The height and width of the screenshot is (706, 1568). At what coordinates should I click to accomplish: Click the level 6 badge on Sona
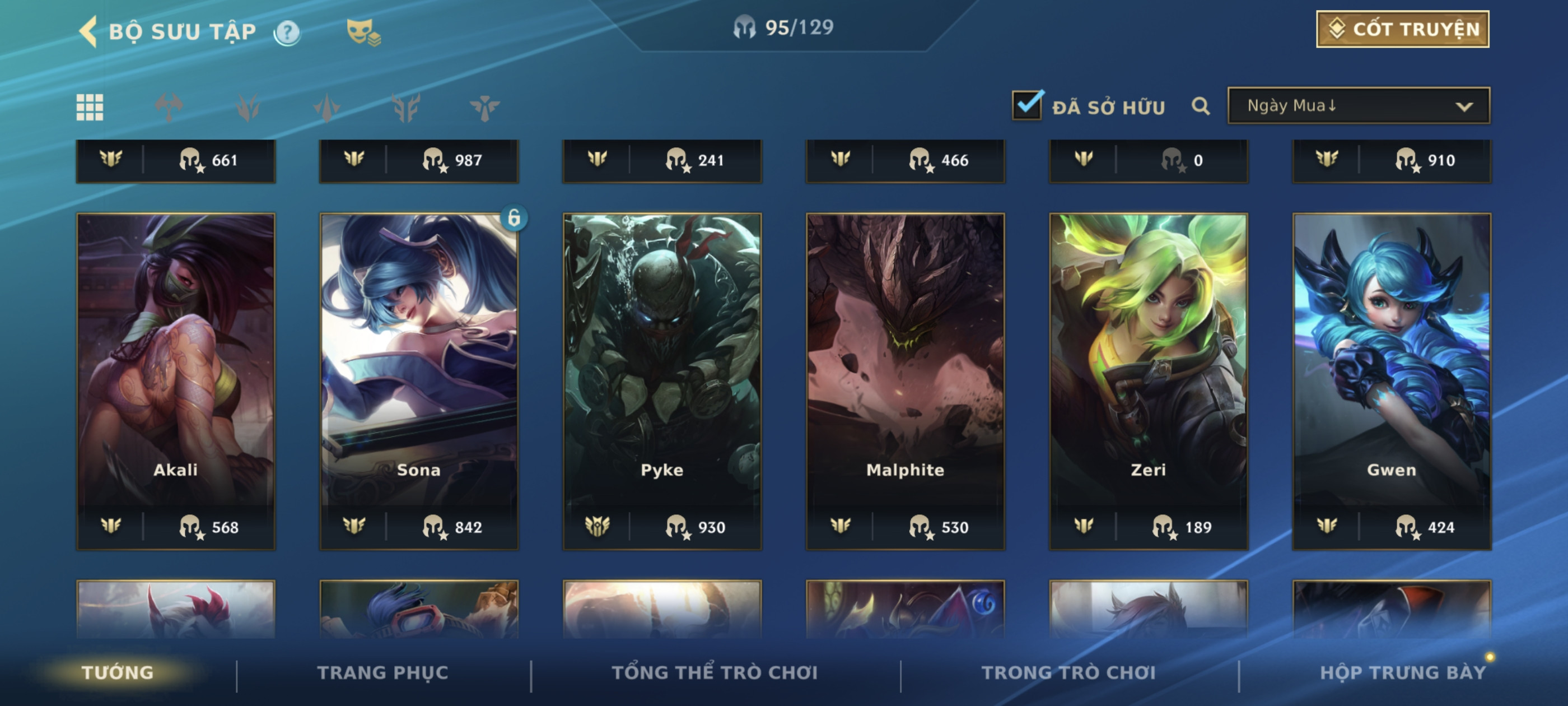pos(514,217)
